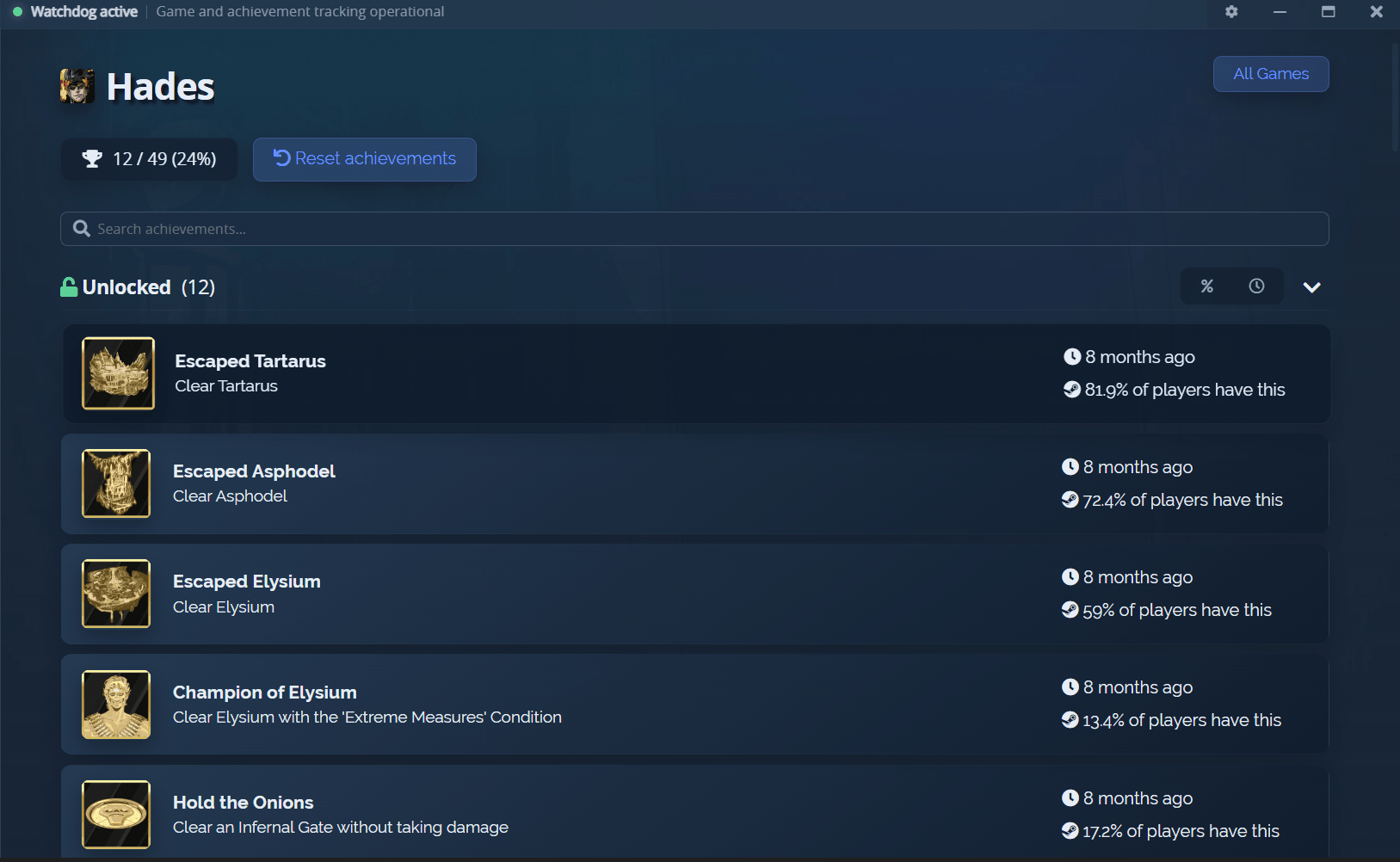Open the Escaped Elysium achievement thumbnail
This screenshot has height=862, width=1400.
click(116, 594)
